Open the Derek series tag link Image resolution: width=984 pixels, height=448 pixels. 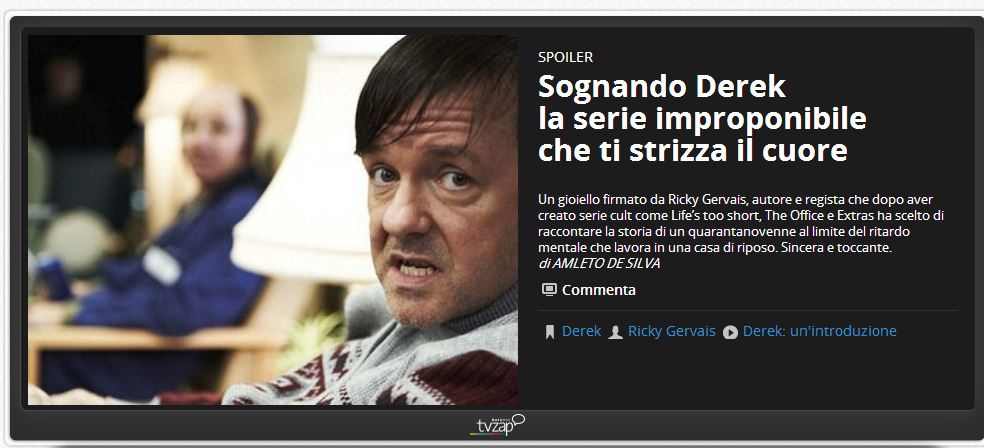point(581,331)
